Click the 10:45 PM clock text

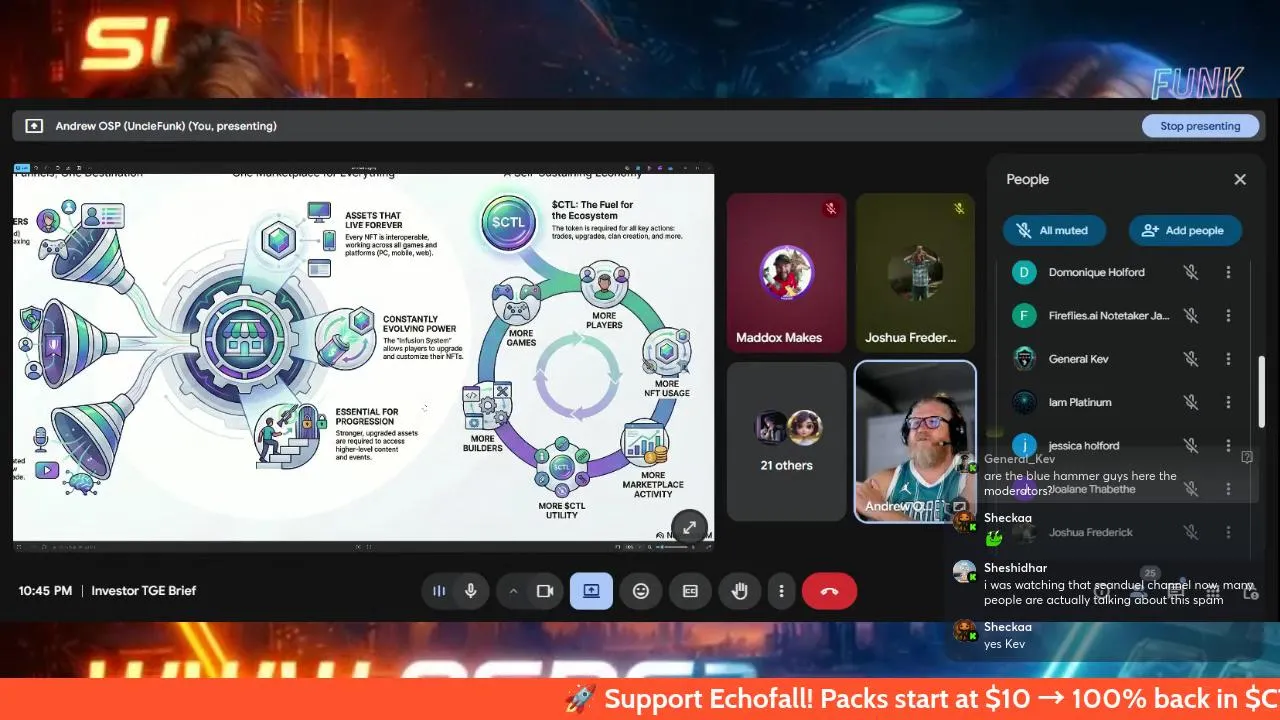45,591
